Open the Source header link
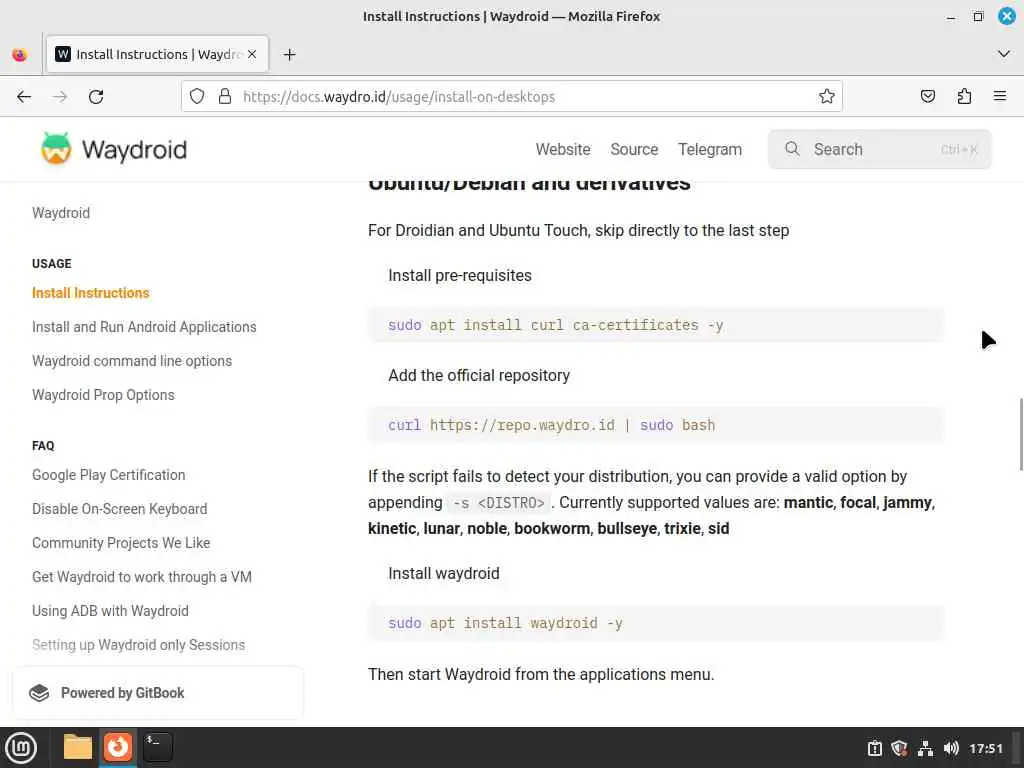 (634, 150)
